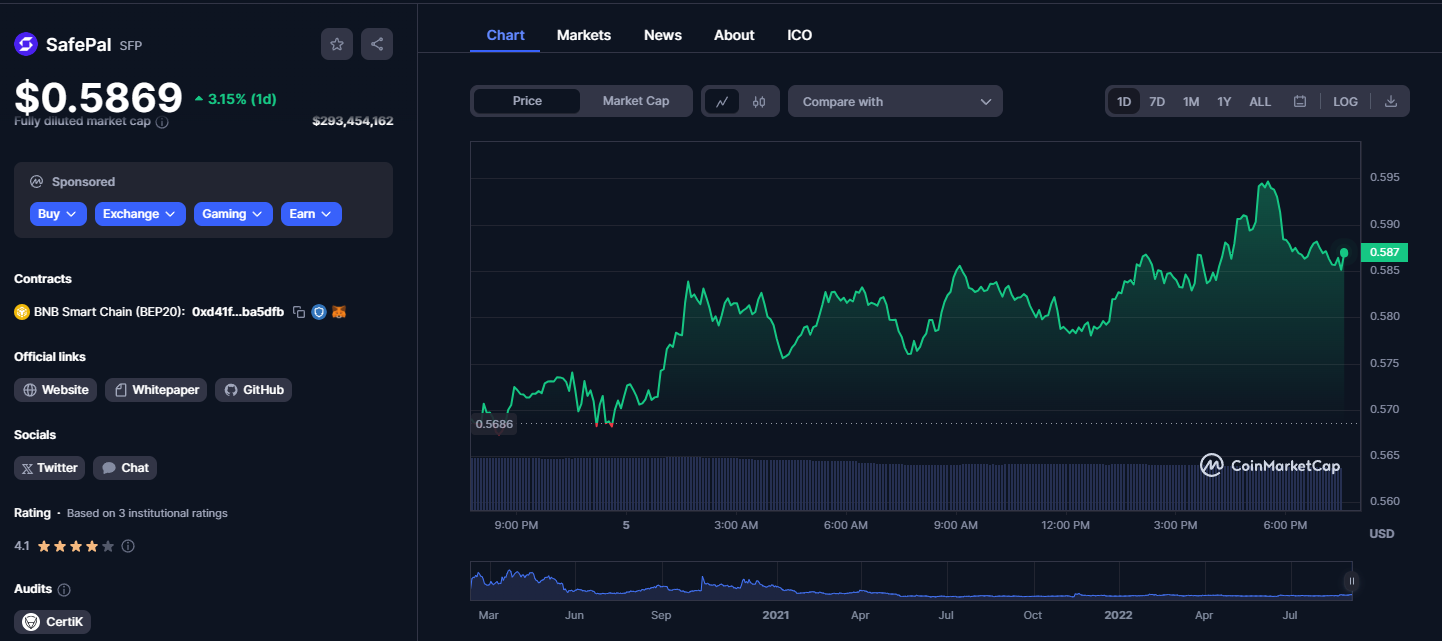Expand the Exchange sponsored dropdown

pyautogui.click(x=140, y=214)
